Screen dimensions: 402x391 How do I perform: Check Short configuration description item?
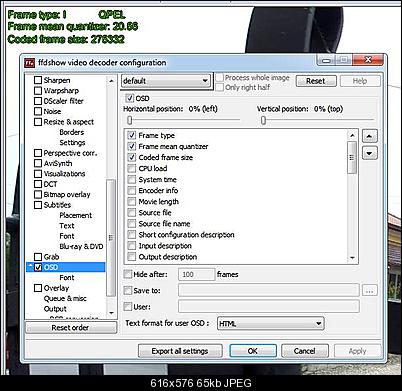point(132,234)
